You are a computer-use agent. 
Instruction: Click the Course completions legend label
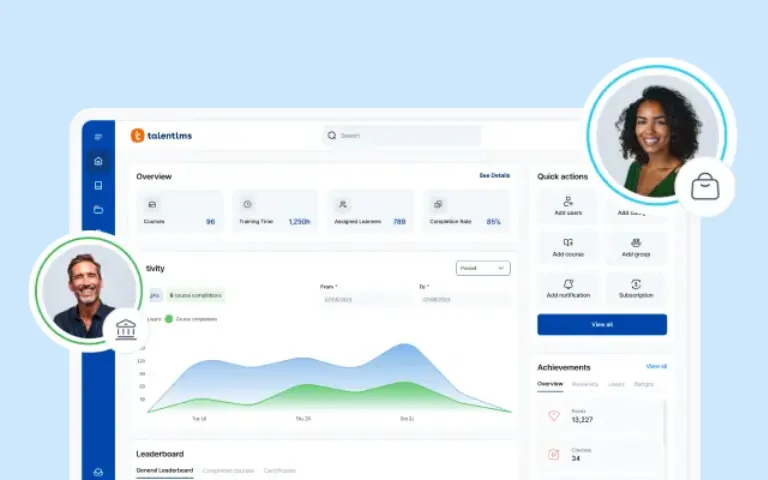(196, 319)
